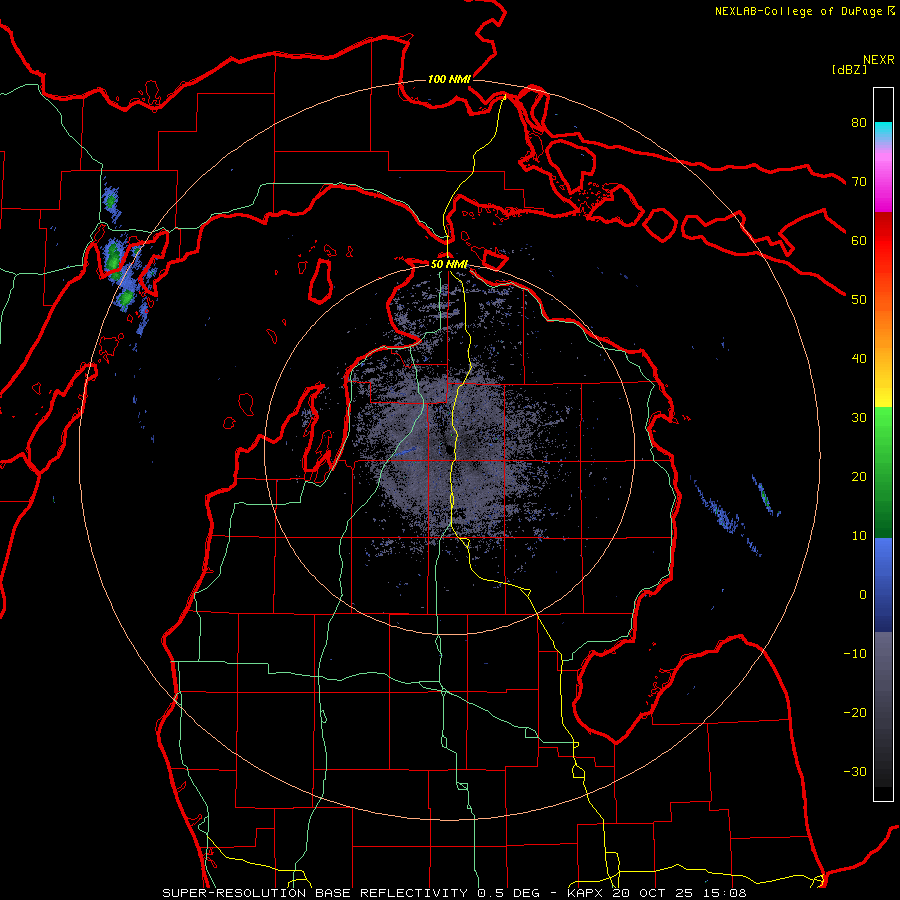Click the 50 dBZ scale value
The image size is (900, 900).
[859, 300]
